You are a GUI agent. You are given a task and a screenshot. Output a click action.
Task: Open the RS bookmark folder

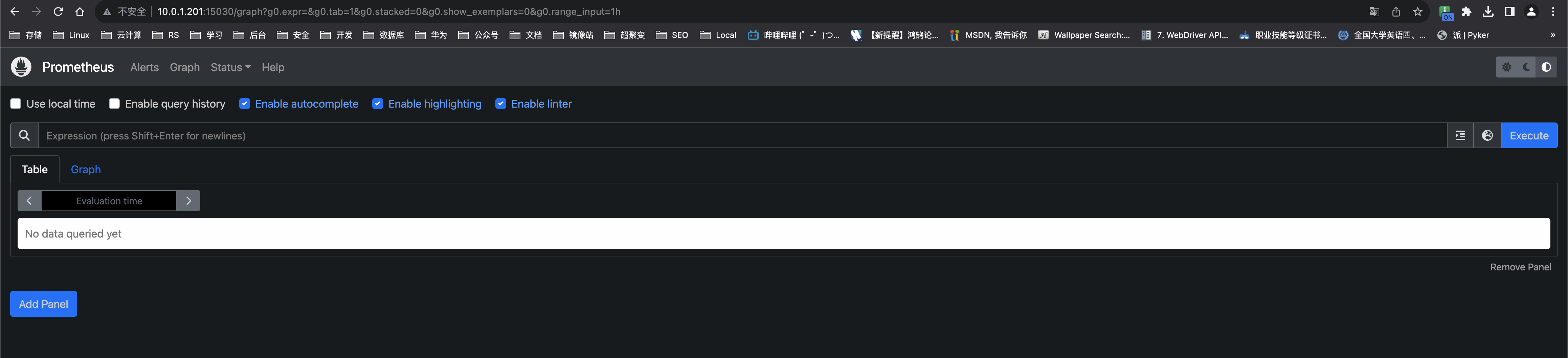pyautogui.click(x=165, y=35)
